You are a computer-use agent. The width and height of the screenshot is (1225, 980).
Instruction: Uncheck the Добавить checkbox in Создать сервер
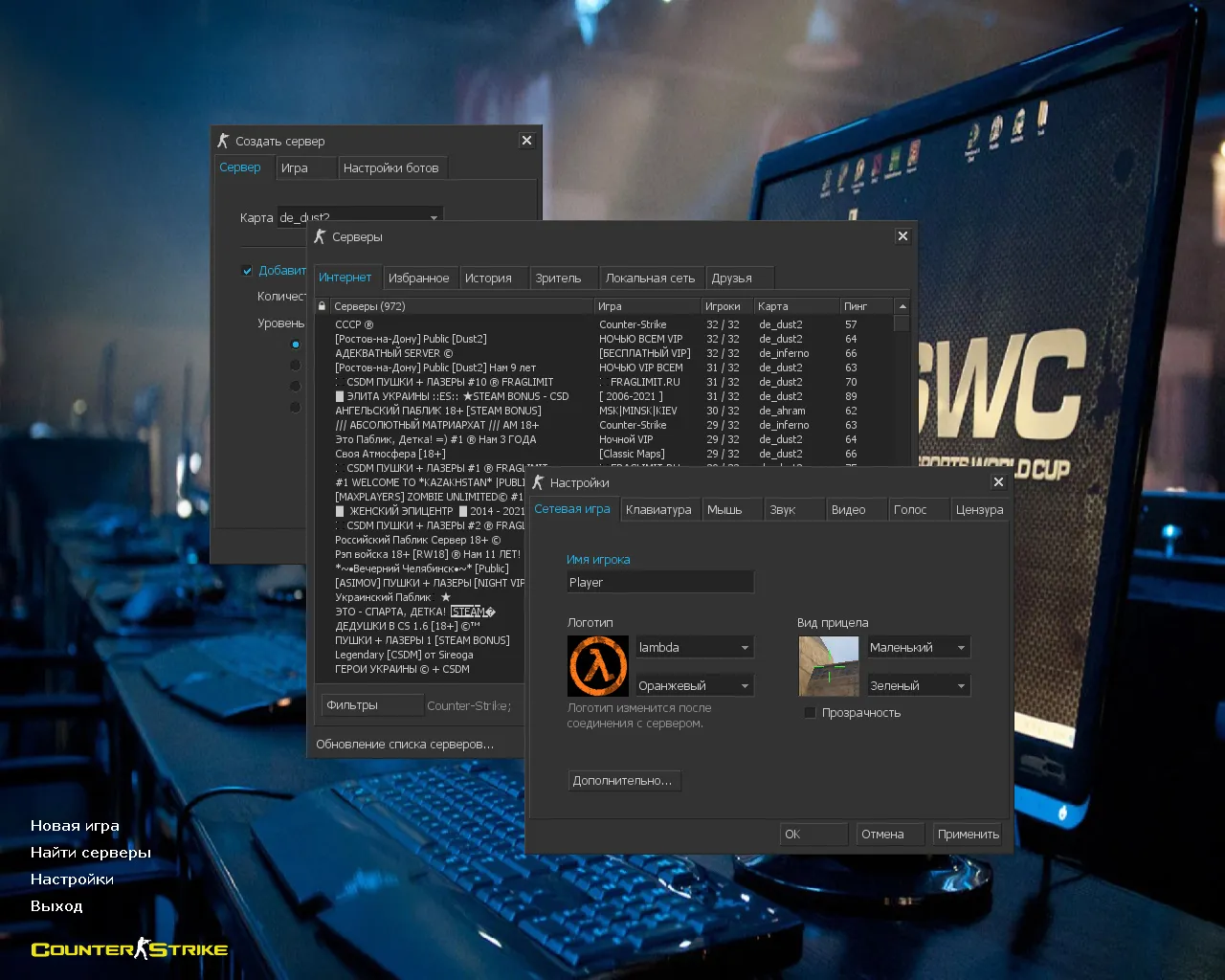click(247, 270)
